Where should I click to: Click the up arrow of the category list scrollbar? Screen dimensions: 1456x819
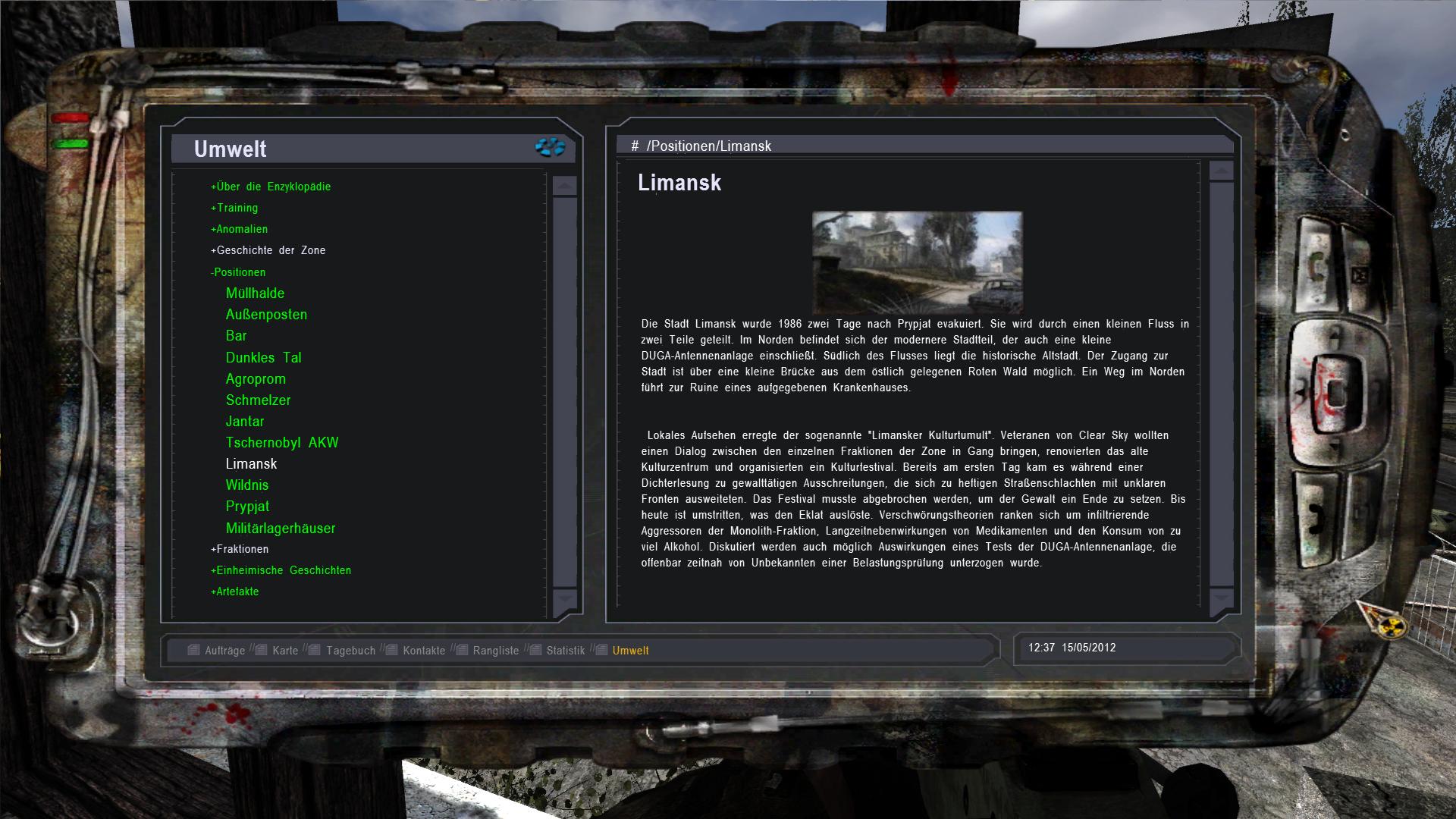(x=565, y=186)
